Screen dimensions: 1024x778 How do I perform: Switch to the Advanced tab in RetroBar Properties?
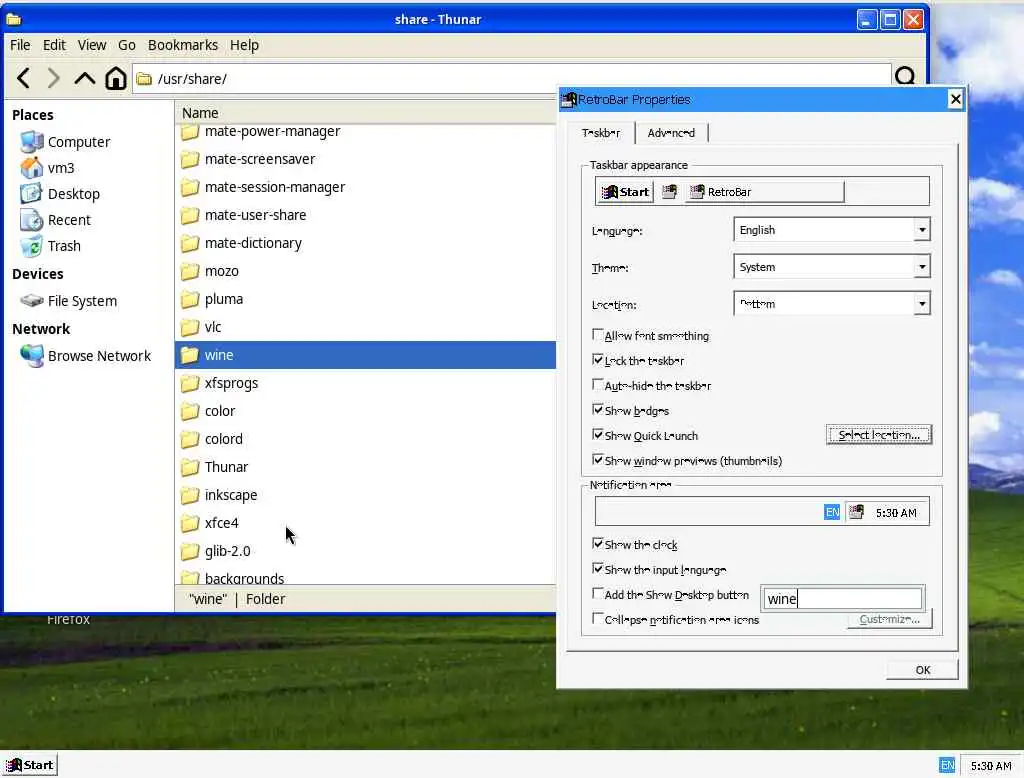671,133
